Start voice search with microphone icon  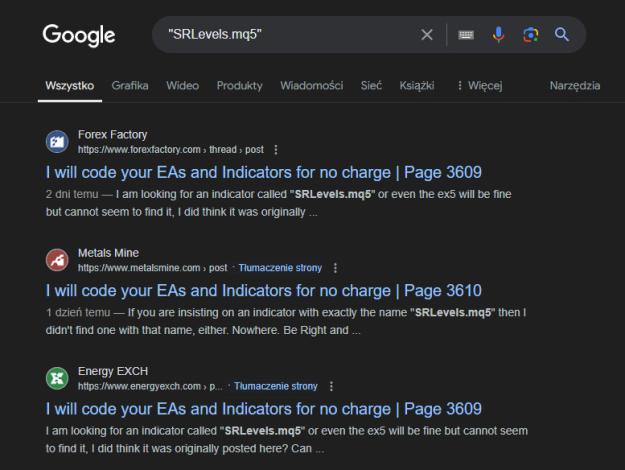(498, 35)
